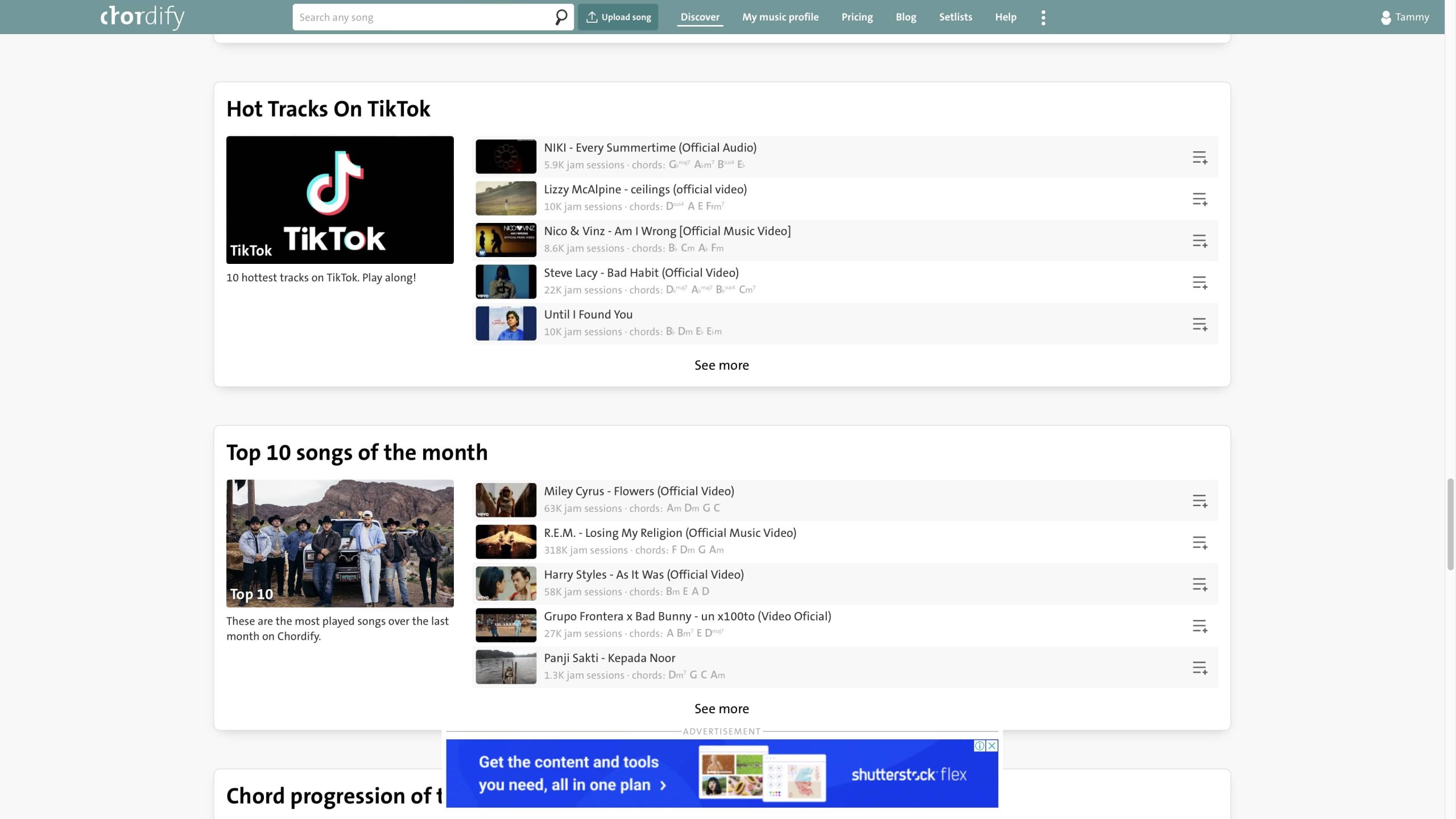Add Lizzy McAlpine ceilings to a setlist

(x=1199, y=199)
